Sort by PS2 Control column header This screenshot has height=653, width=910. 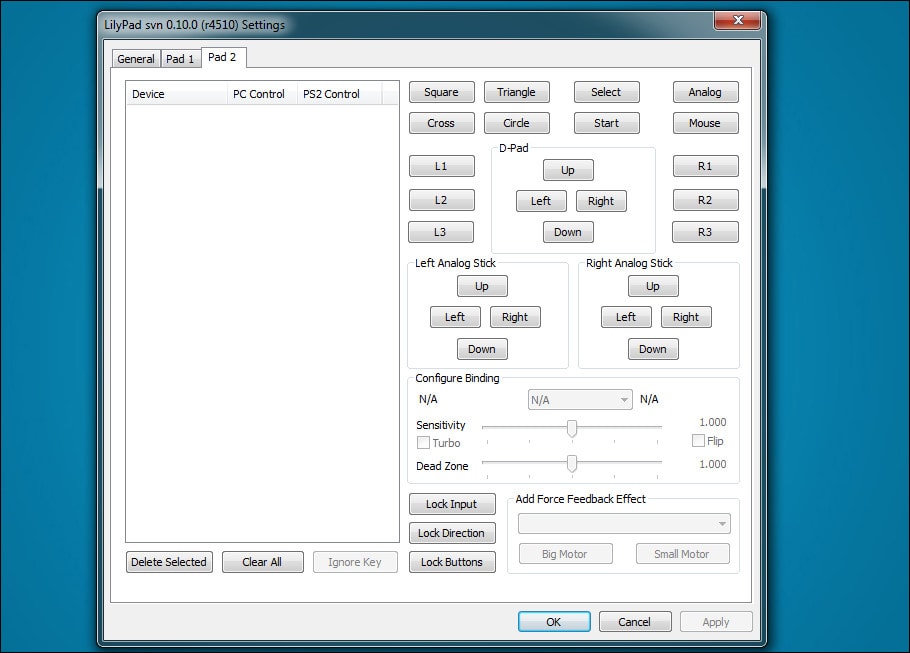pyautogui.click(x=340, y=94)
